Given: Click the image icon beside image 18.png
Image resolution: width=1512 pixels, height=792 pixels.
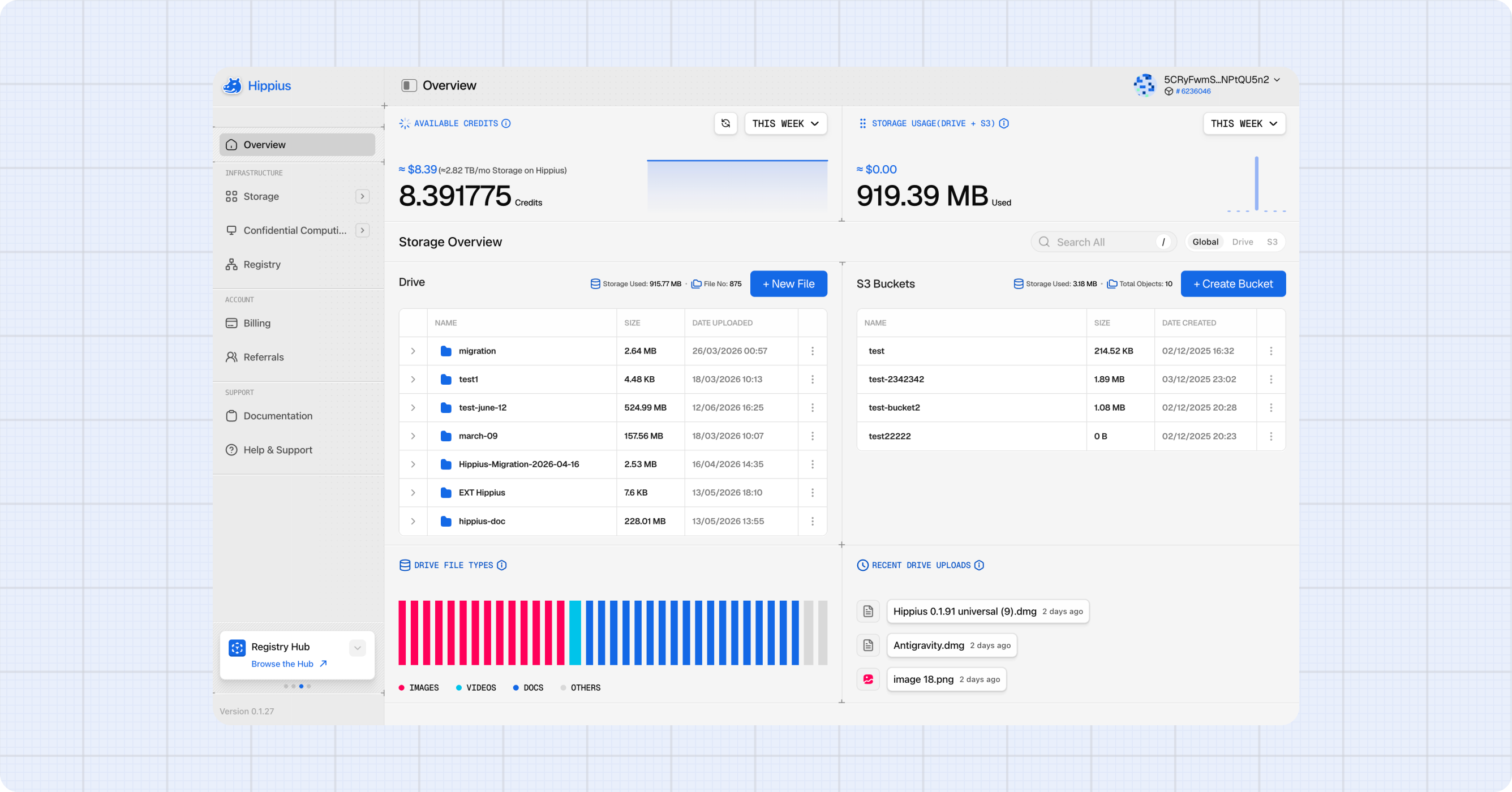Looking at the screenshot, I should tap(868, 679).
